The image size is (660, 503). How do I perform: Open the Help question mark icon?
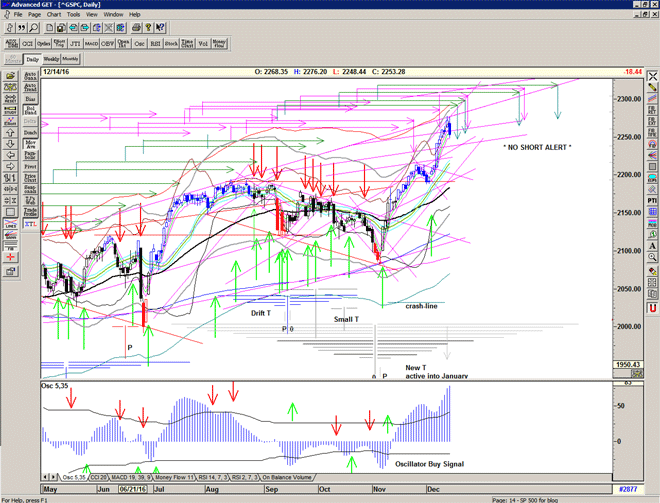[148, 28]
